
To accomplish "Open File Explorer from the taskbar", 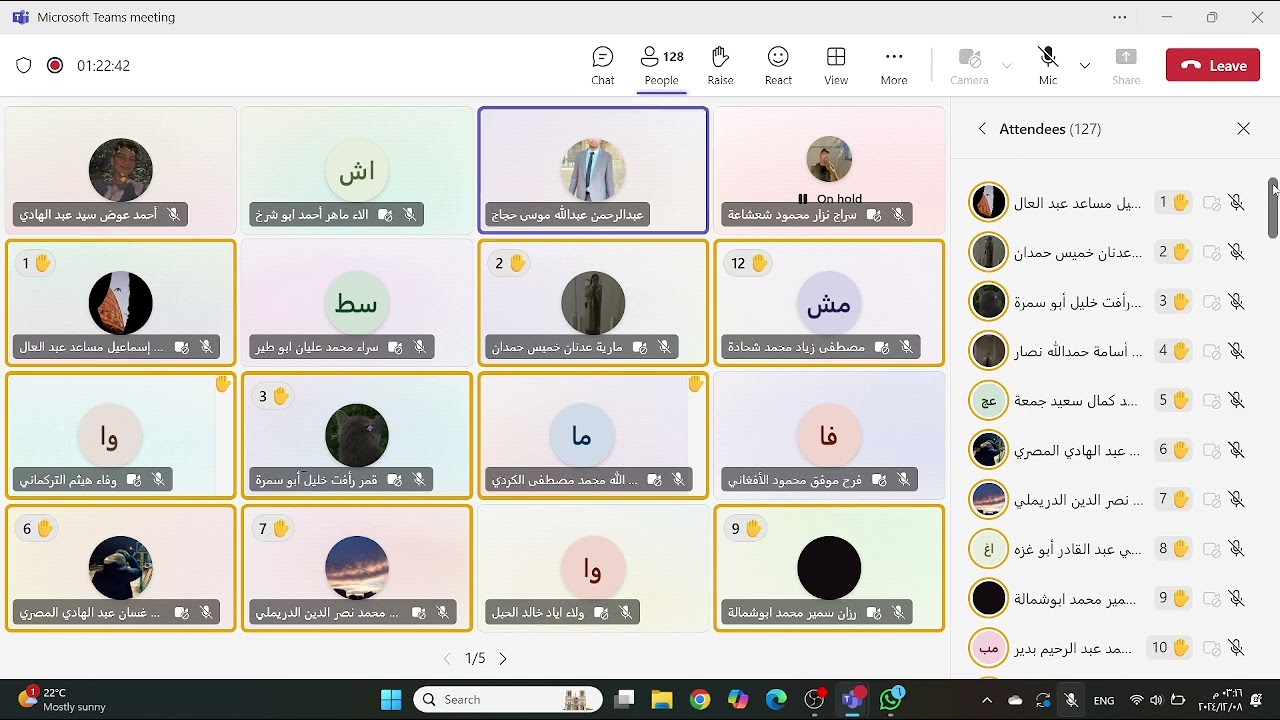I will [662, 699].
